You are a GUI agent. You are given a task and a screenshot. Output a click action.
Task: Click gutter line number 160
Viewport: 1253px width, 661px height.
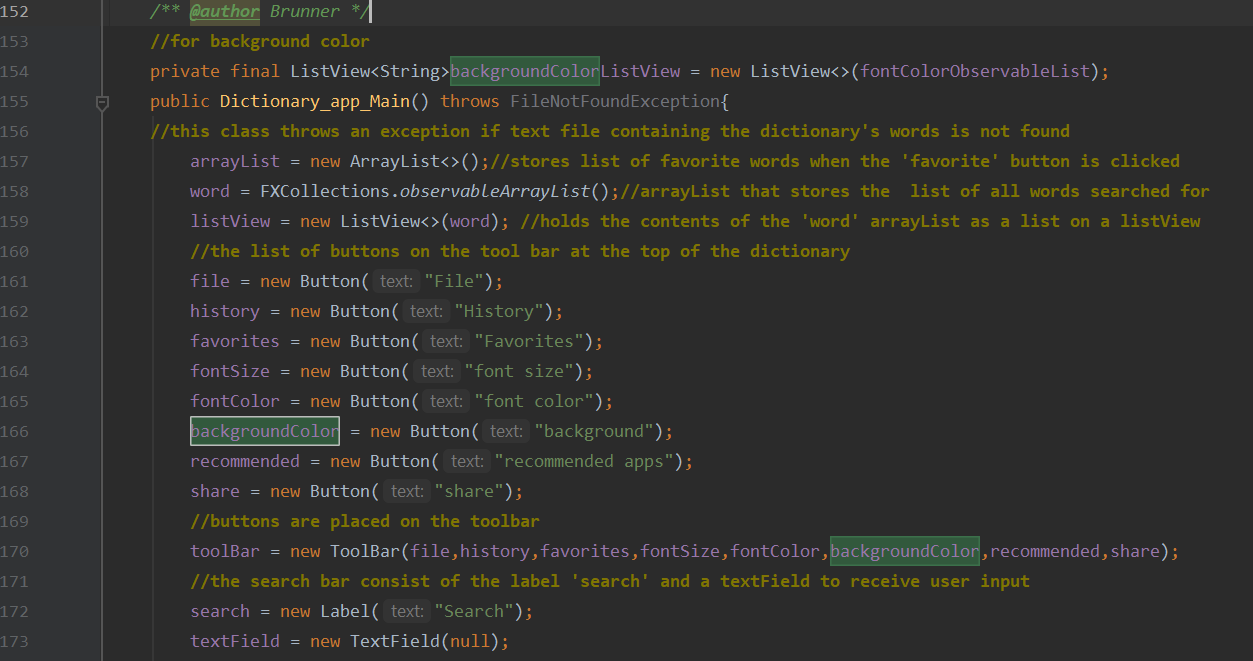15,251
